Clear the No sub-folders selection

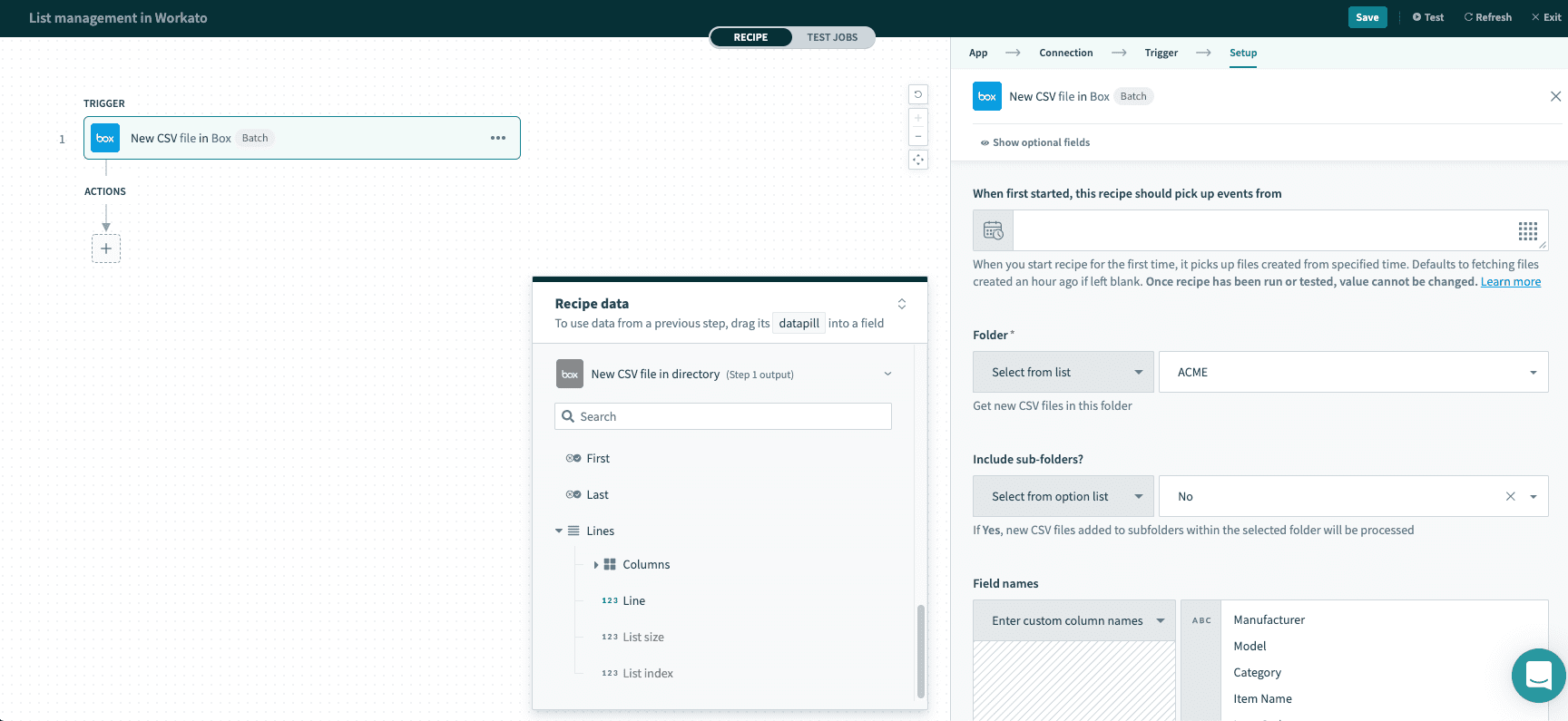coord(1511,496)
